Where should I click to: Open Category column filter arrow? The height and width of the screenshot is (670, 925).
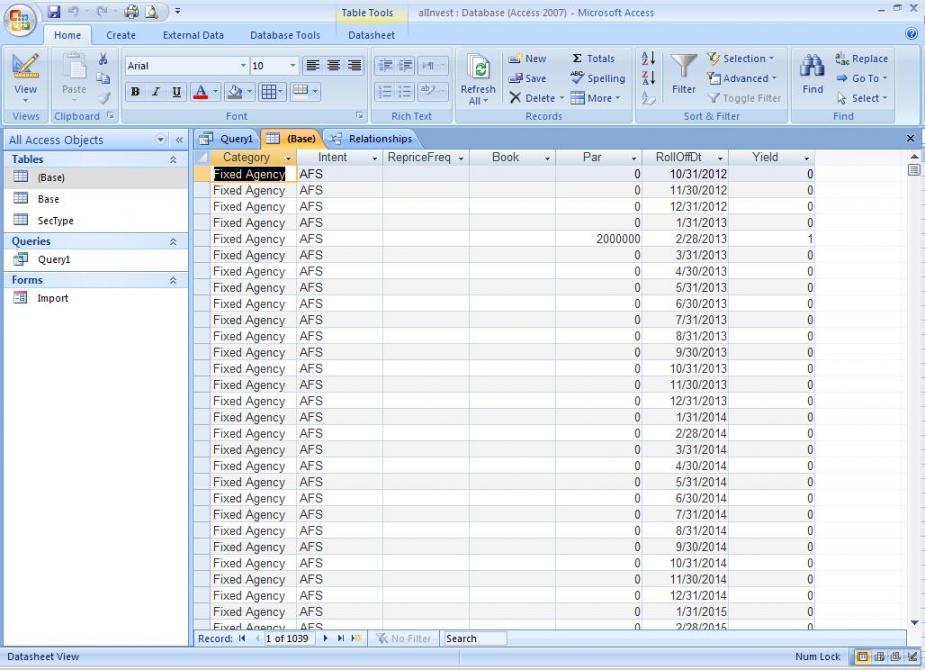288,158
